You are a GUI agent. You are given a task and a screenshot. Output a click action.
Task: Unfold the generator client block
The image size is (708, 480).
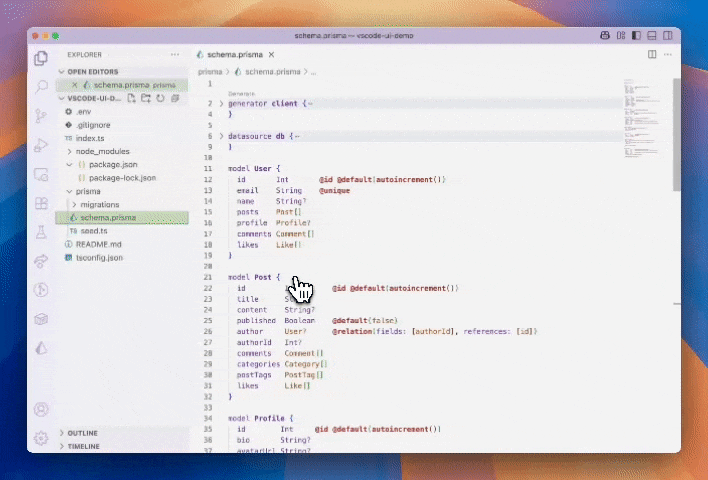(221, 103)
